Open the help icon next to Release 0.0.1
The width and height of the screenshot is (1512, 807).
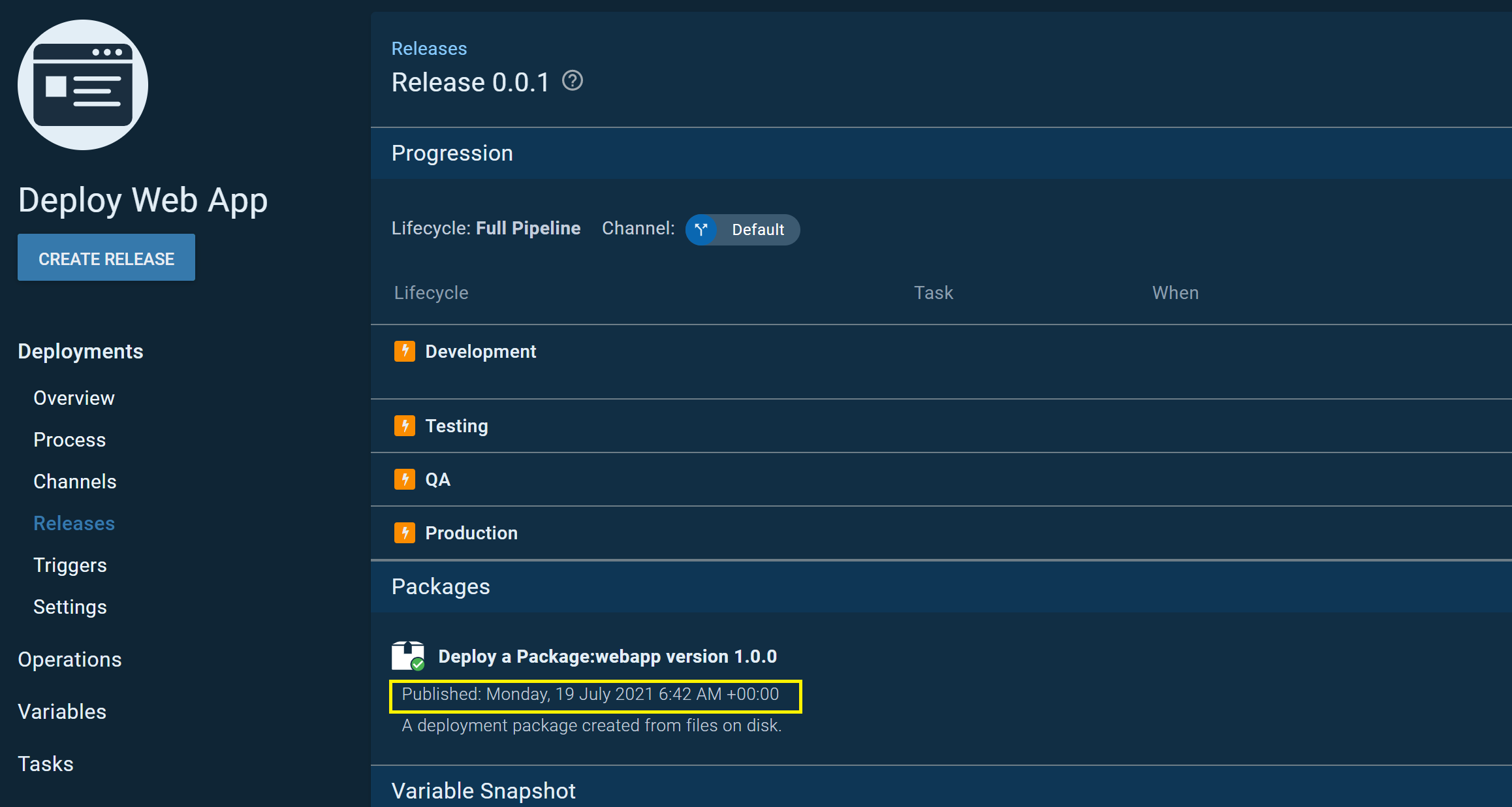coord(572,81)
